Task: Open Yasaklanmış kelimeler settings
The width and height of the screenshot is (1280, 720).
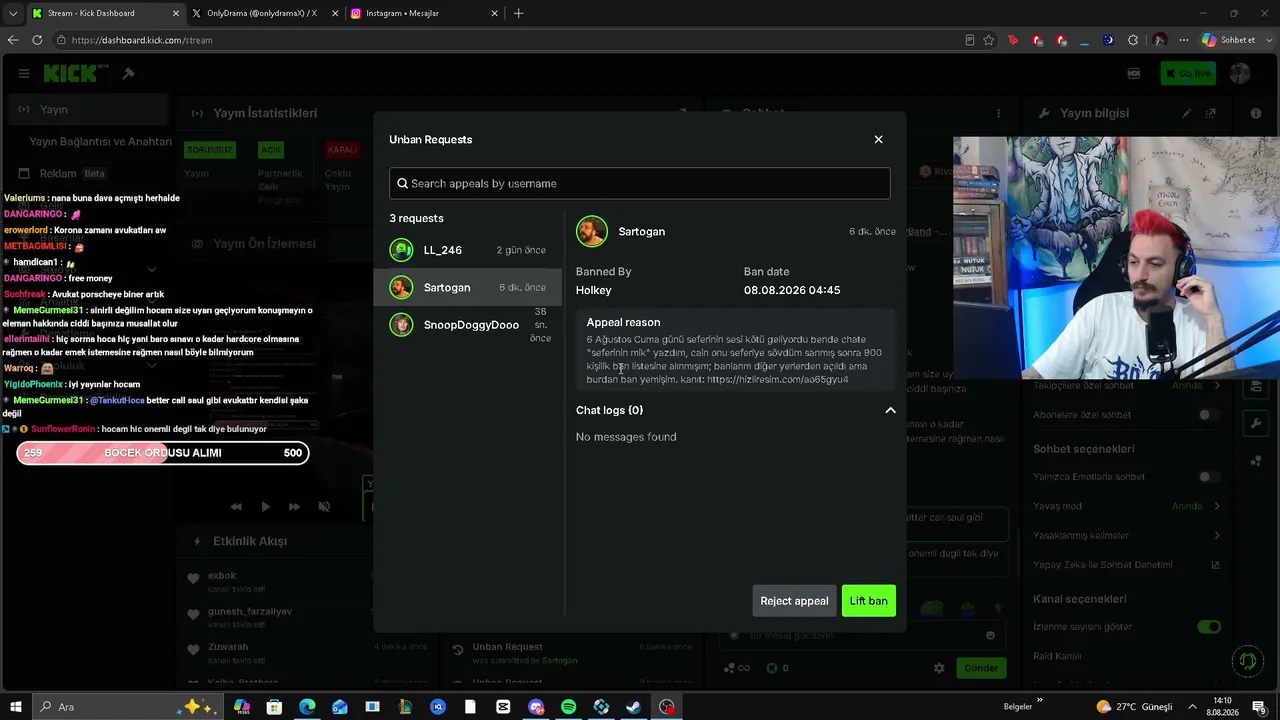Action: click(1127, 536)
